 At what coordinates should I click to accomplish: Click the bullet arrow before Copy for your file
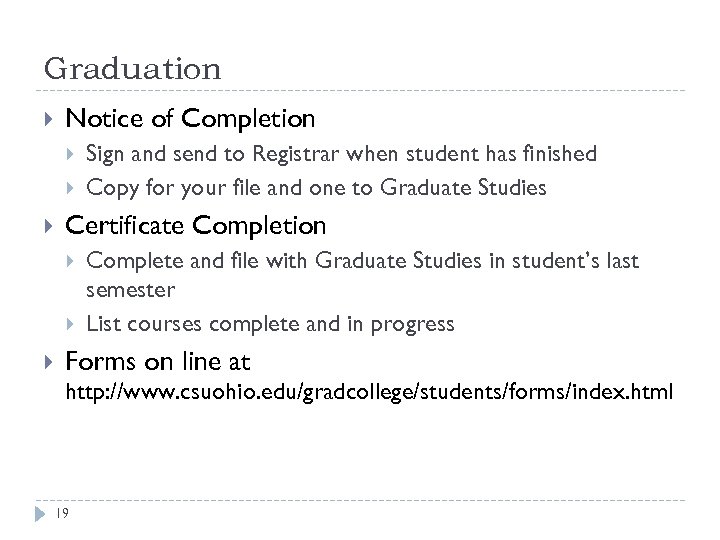point(72,187)
